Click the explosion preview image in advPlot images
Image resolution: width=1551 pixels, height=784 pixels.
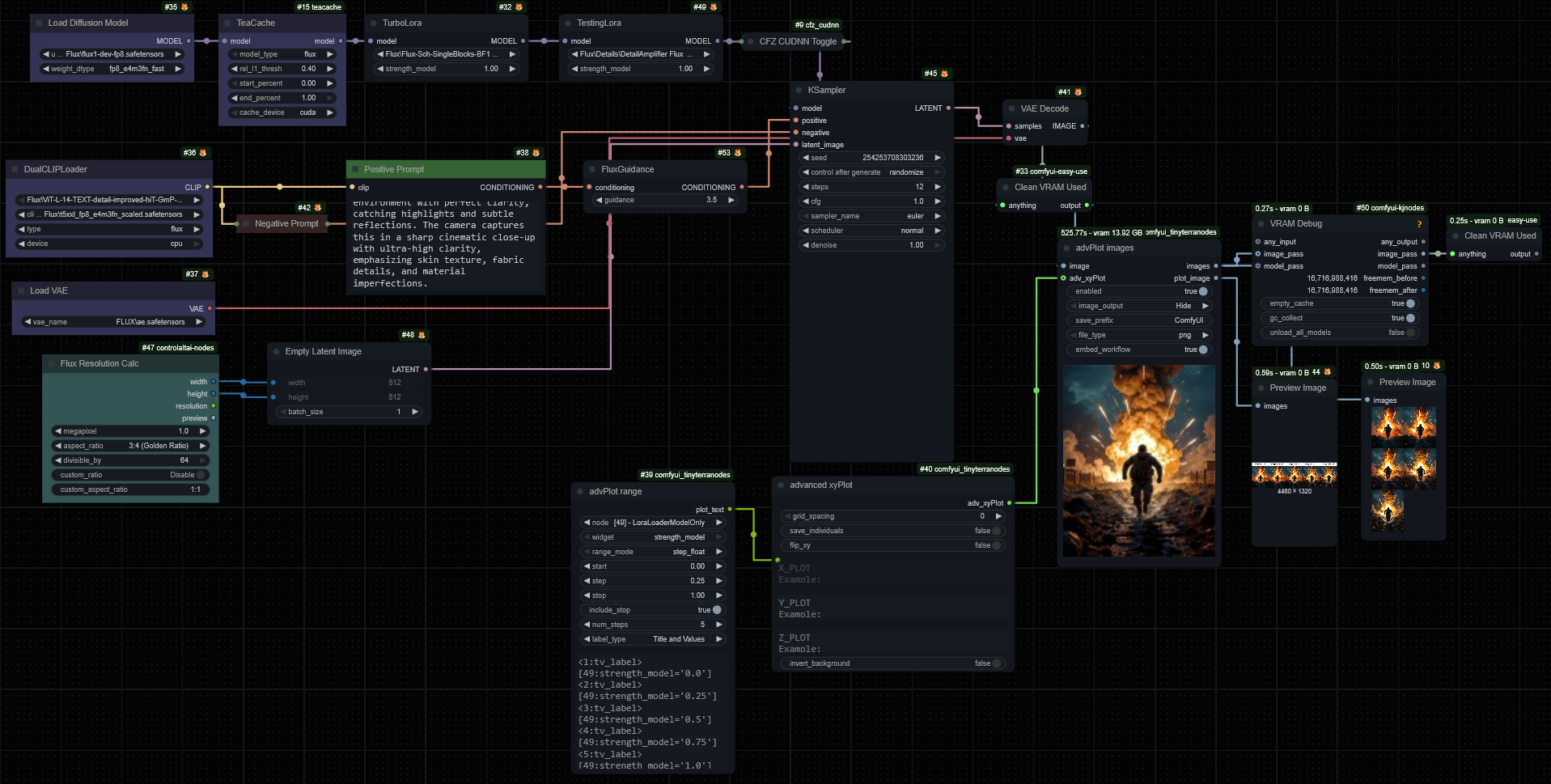(1138, 460)
